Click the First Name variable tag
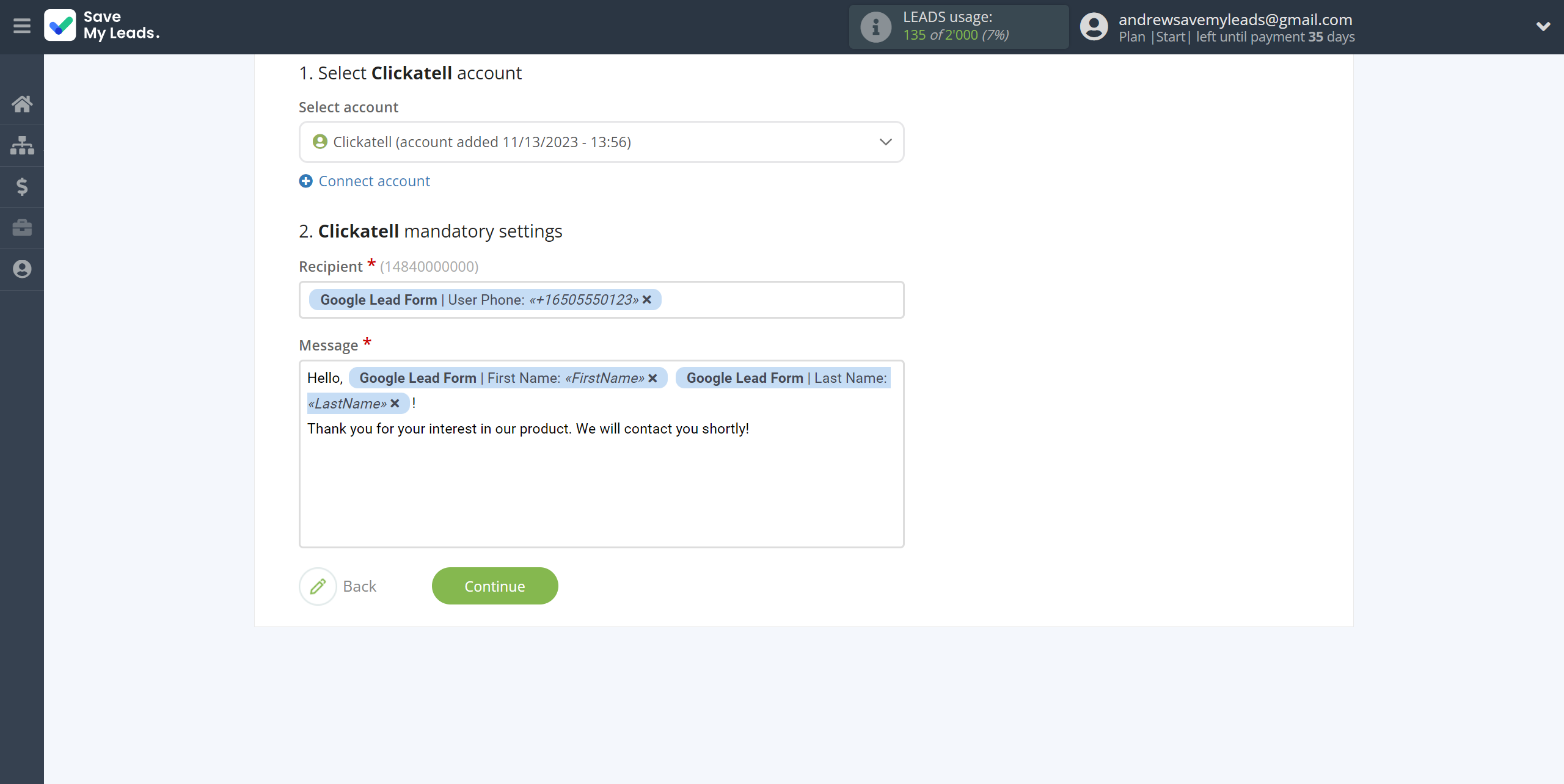Screen dimensions: 1564x784 (x=508, y=378)
